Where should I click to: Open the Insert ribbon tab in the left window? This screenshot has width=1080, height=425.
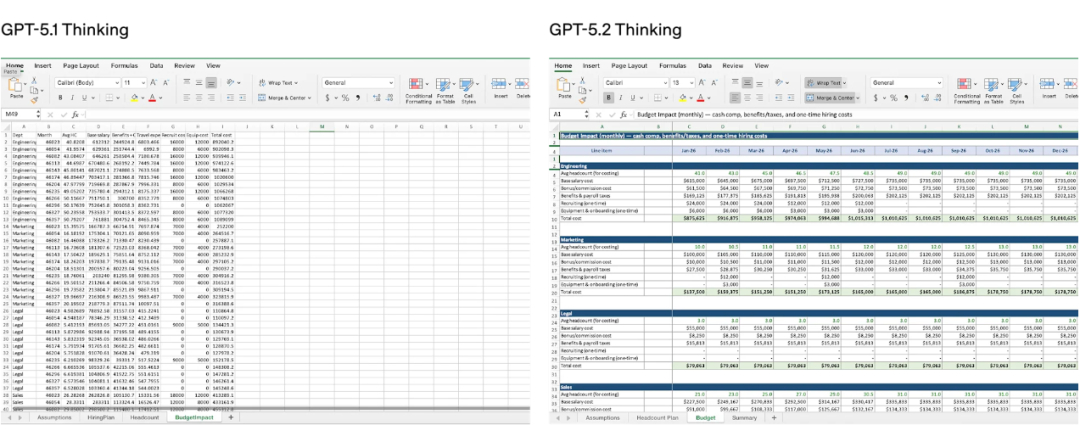pyautogui.click(x=43, y=65)
